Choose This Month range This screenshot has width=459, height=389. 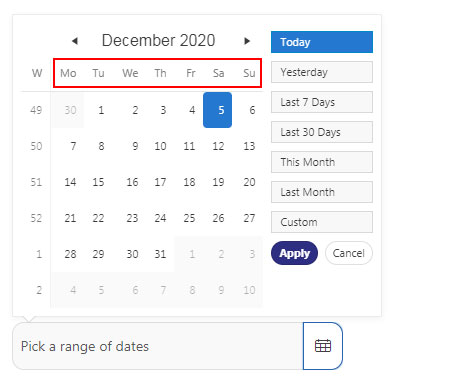(322, 162)
